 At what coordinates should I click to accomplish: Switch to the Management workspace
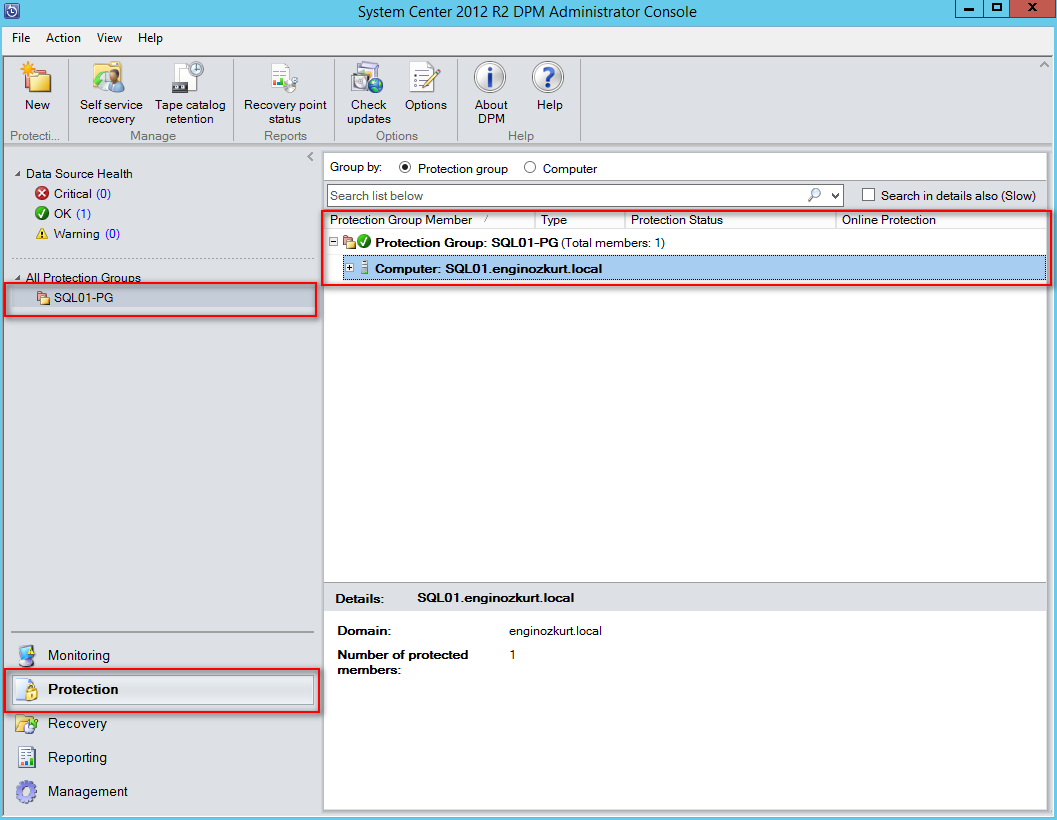(163, 792)
